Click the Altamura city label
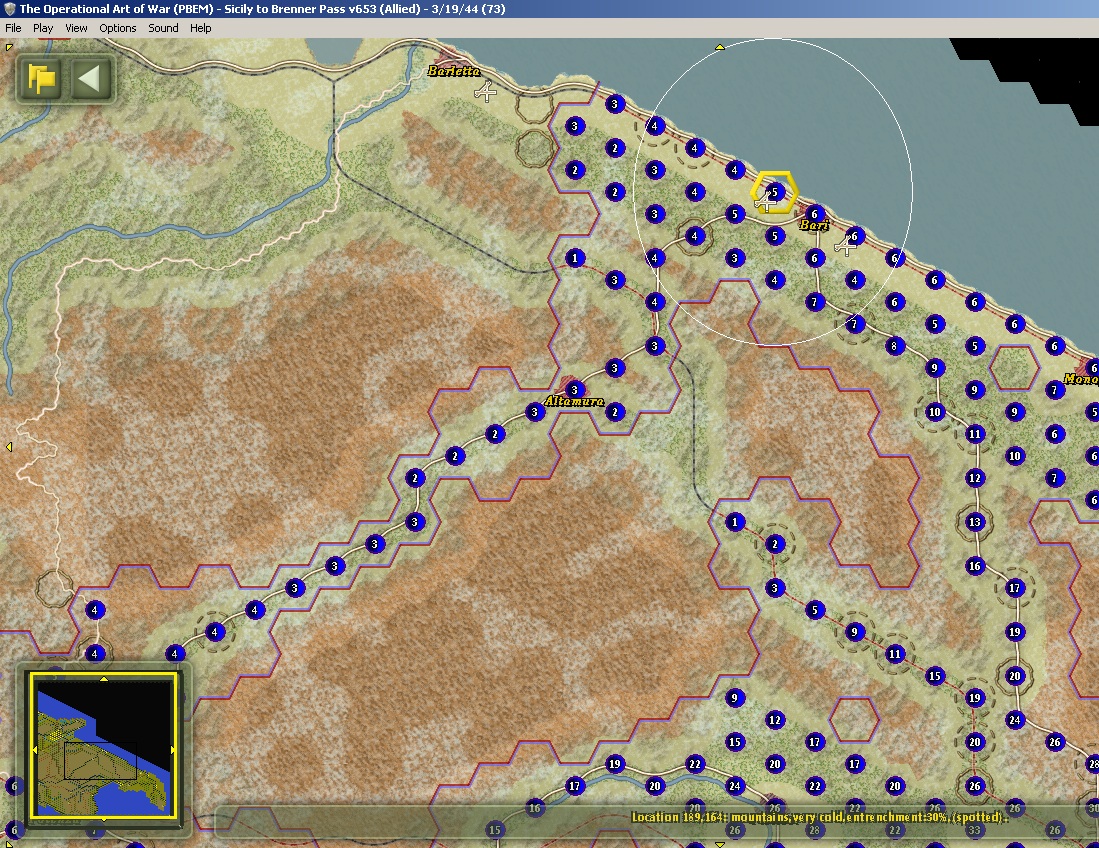This screenshot has height=848, width=1099. [x=574, y=401]
